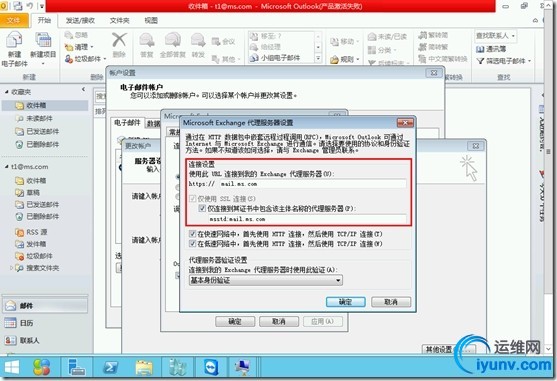This screenshot has width=557, height=381.
Task: Click the msstd:mail.ms.com principal name field
Action: pos(307,219)
